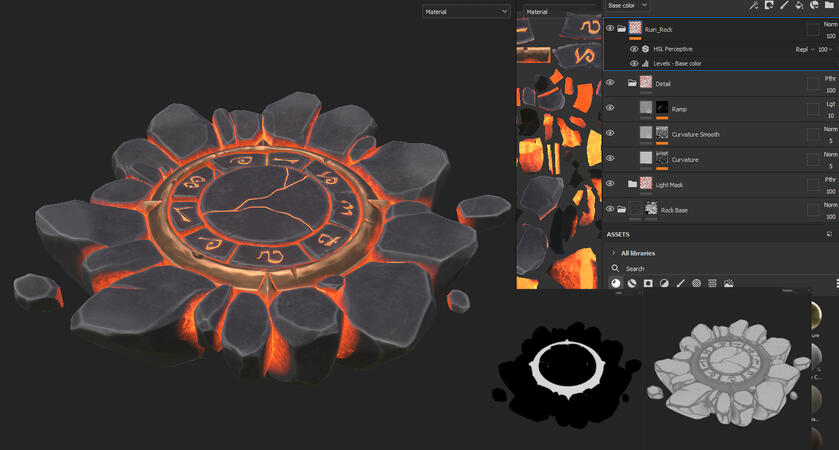839x450 pixels.
Task: Select the Levels - Base color effect
Action: coord(678,63)
